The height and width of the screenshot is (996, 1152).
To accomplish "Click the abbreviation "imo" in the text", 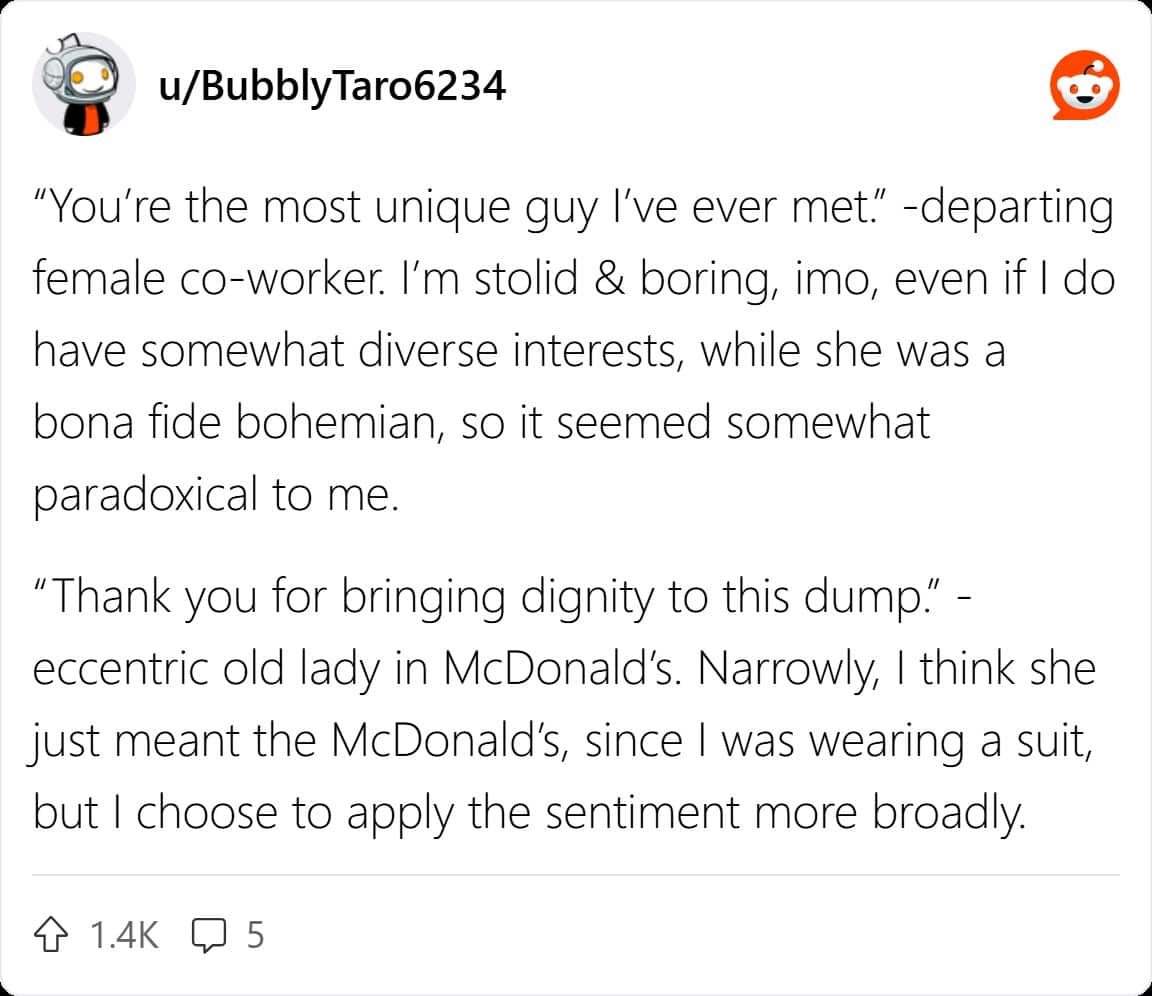I will 835,280.
